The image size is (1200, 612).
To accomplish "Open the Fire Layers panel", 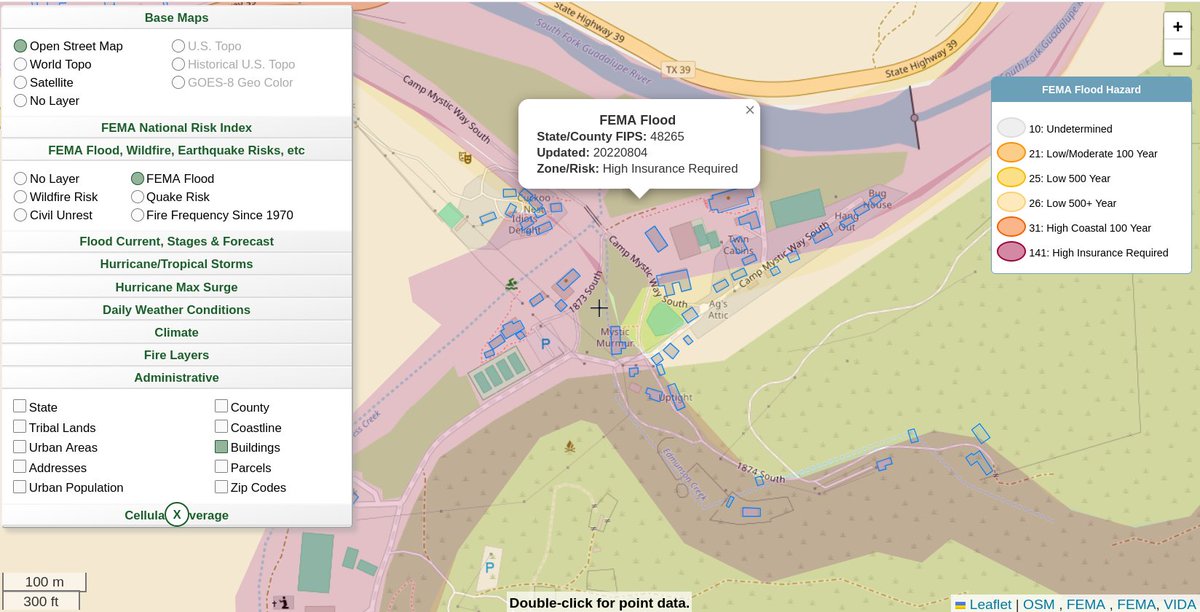I will pyautogui.click(x=176, y=354).
